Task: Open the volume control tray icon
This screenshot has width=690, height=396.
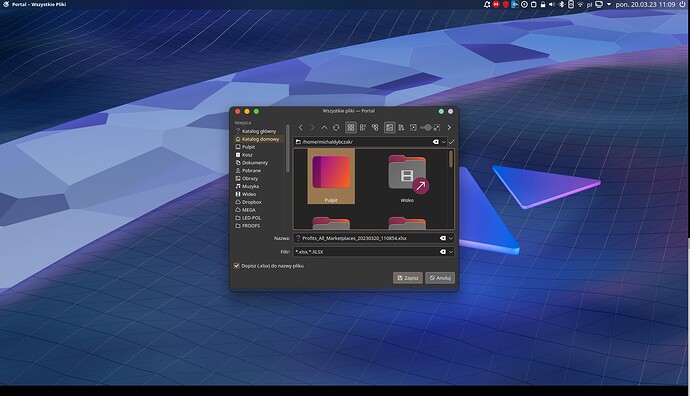Action: [x=552, y=4]
